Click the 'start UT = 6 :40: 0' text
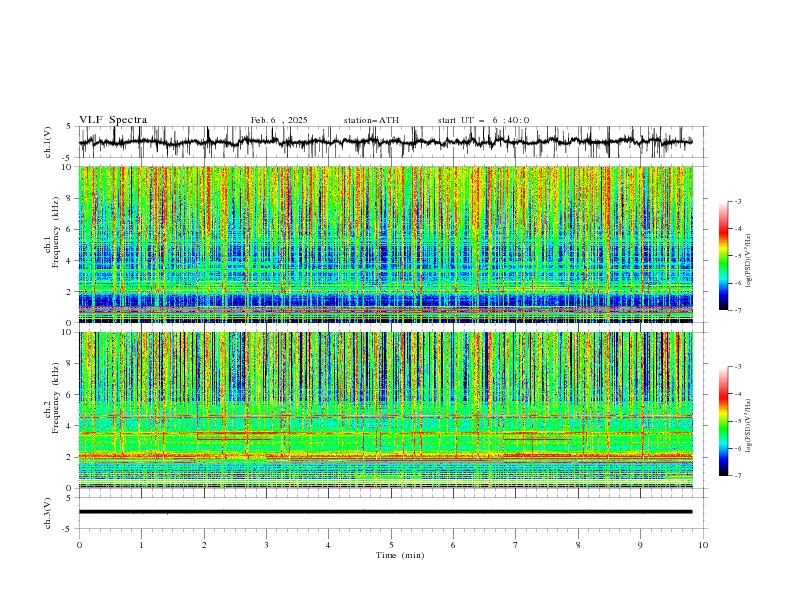 pos(483,120)
